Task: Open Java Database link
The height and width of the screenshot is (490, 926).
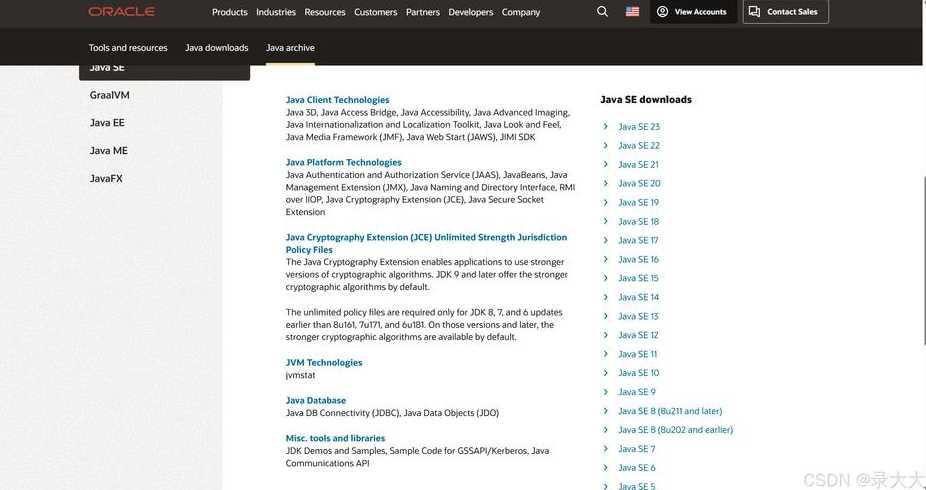Action: (x=316, y=400)
